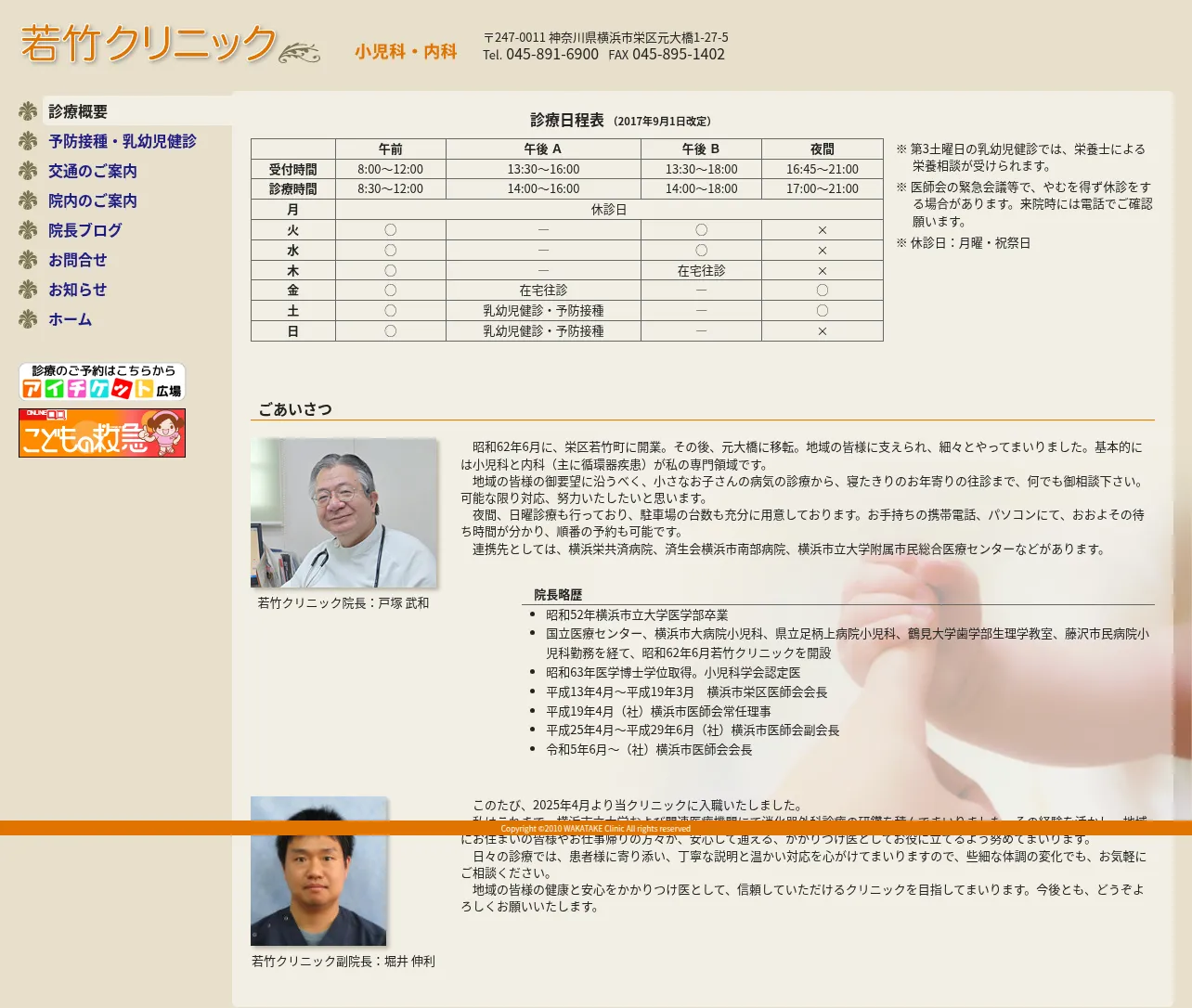Return to ホーム page
This screenshot has height=1008, width=1192.
71,319
